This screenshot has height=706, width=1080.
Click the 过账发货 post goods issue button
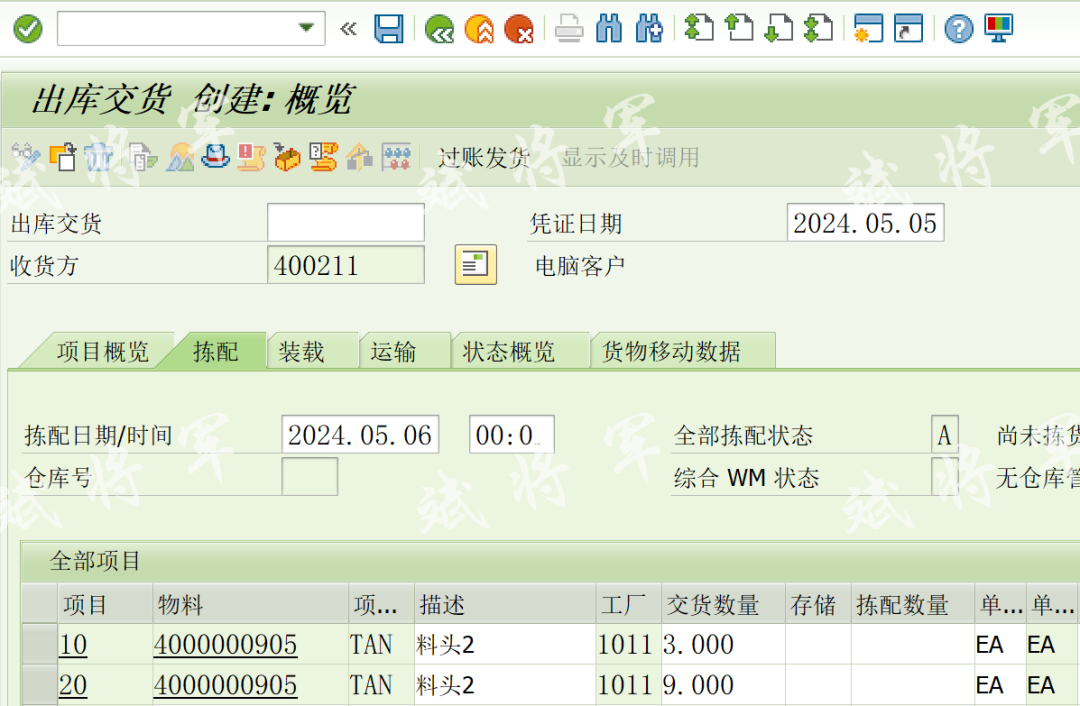tap(484, 158)
